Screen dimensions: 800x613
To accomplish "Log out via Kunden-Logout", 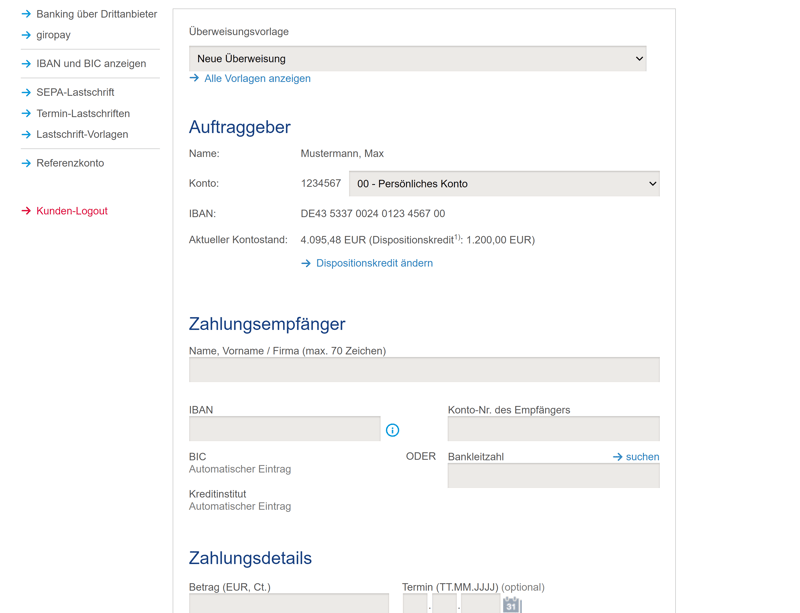I will tap(71, 211).
